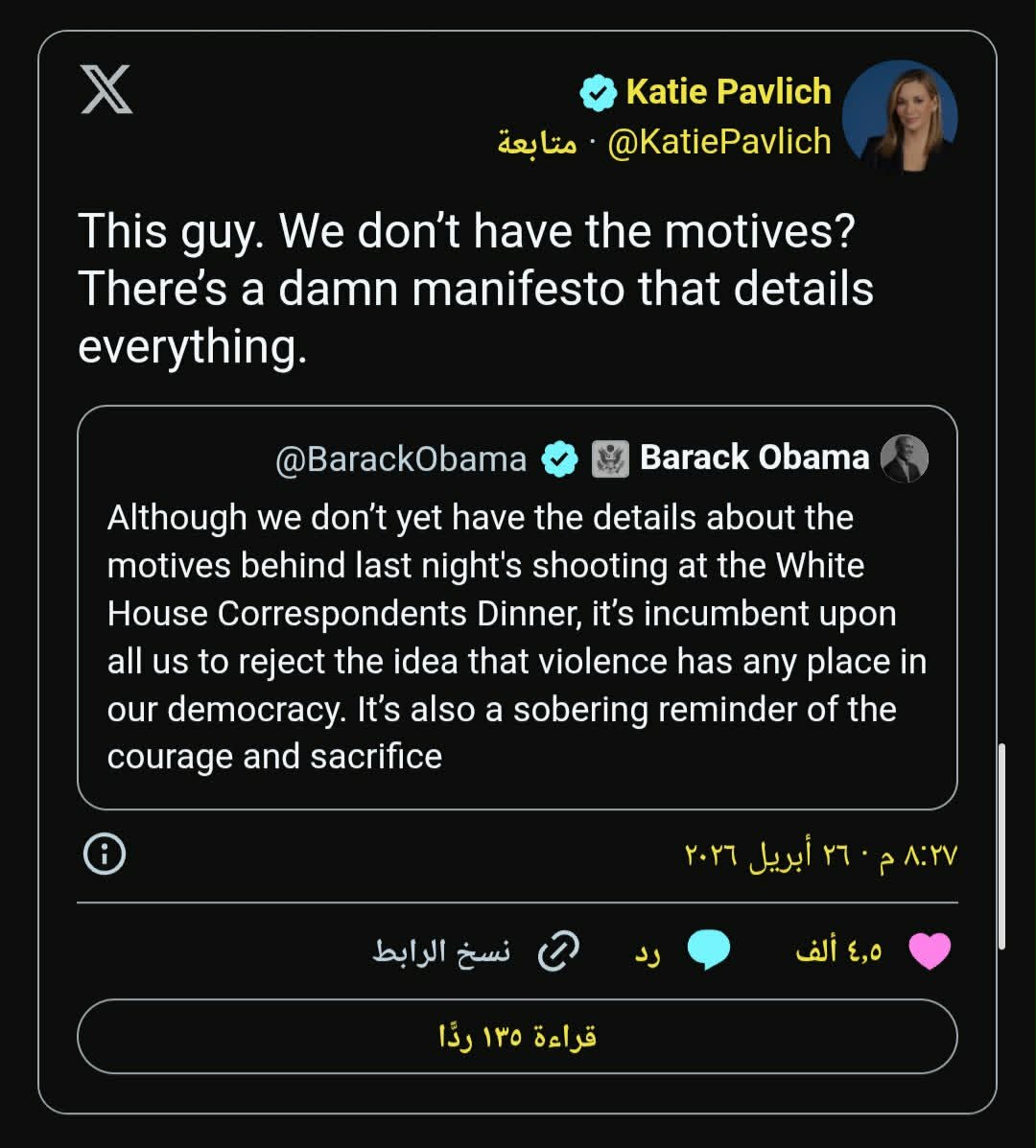Click the @KatiePavlich handle

(719, 142)
